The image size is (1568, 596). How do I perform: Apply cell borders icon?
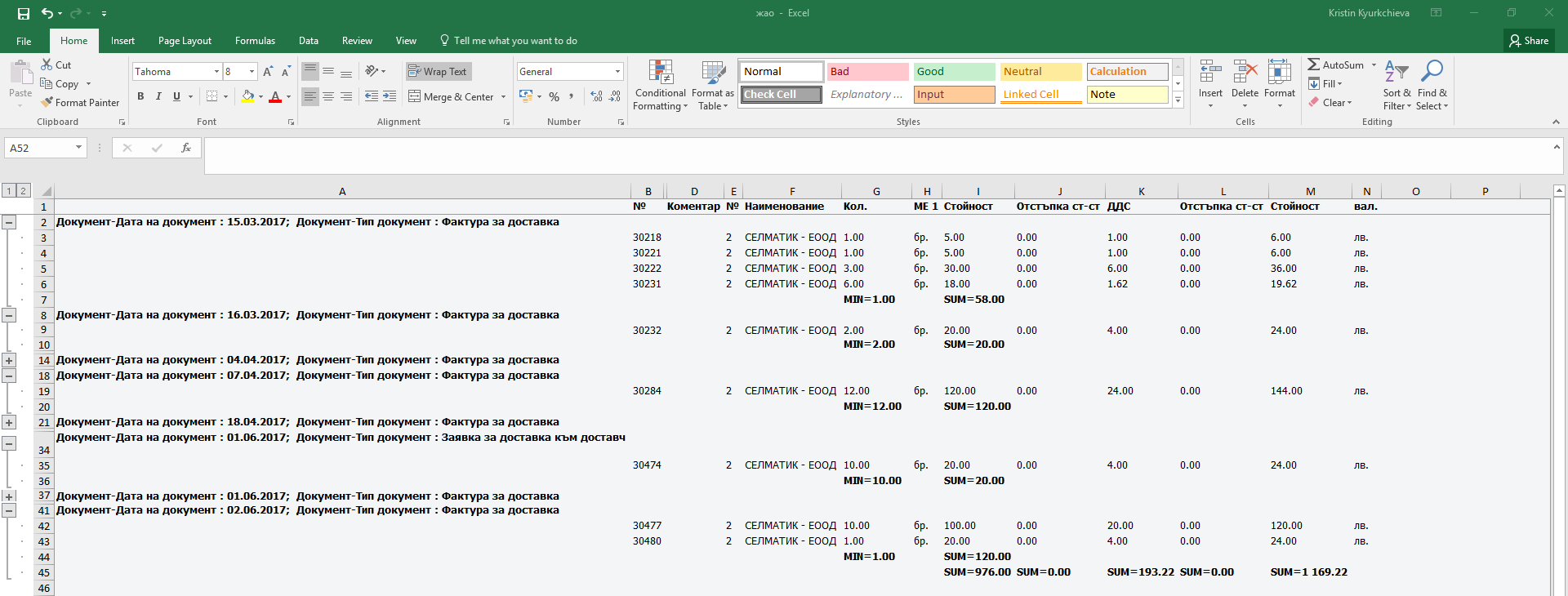pos(212,96)
